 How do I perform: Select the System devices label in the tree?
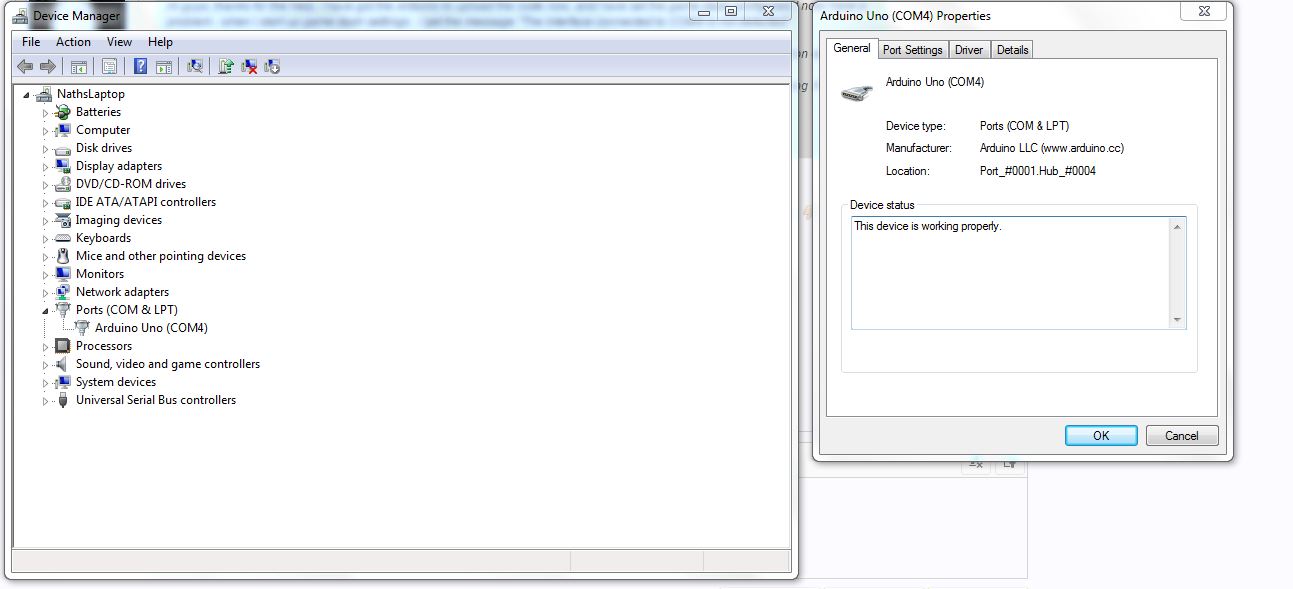(x=116, y=382)
